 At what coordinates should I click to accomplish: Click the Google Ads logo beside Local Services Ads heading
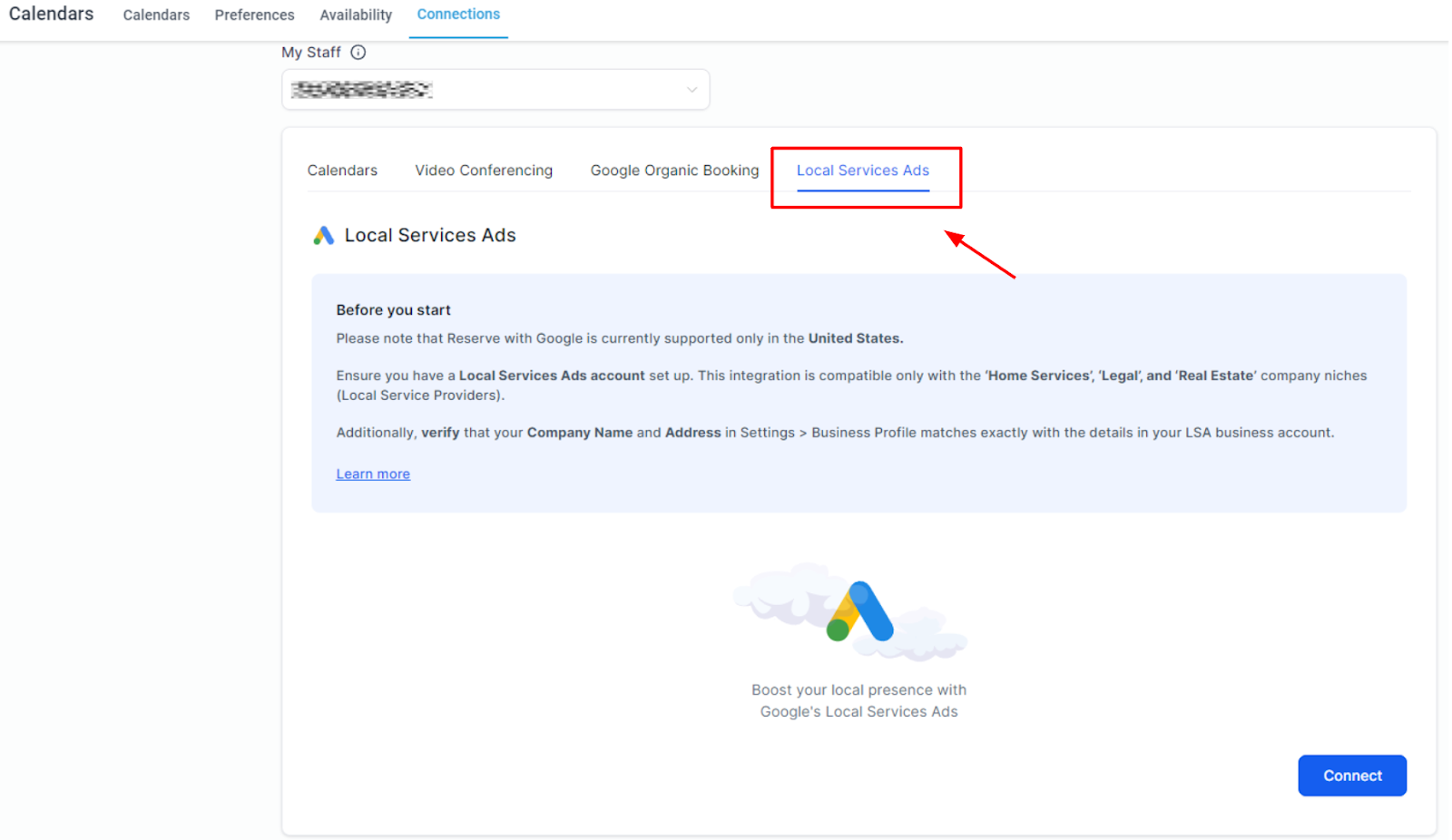[x=324, y=236]
